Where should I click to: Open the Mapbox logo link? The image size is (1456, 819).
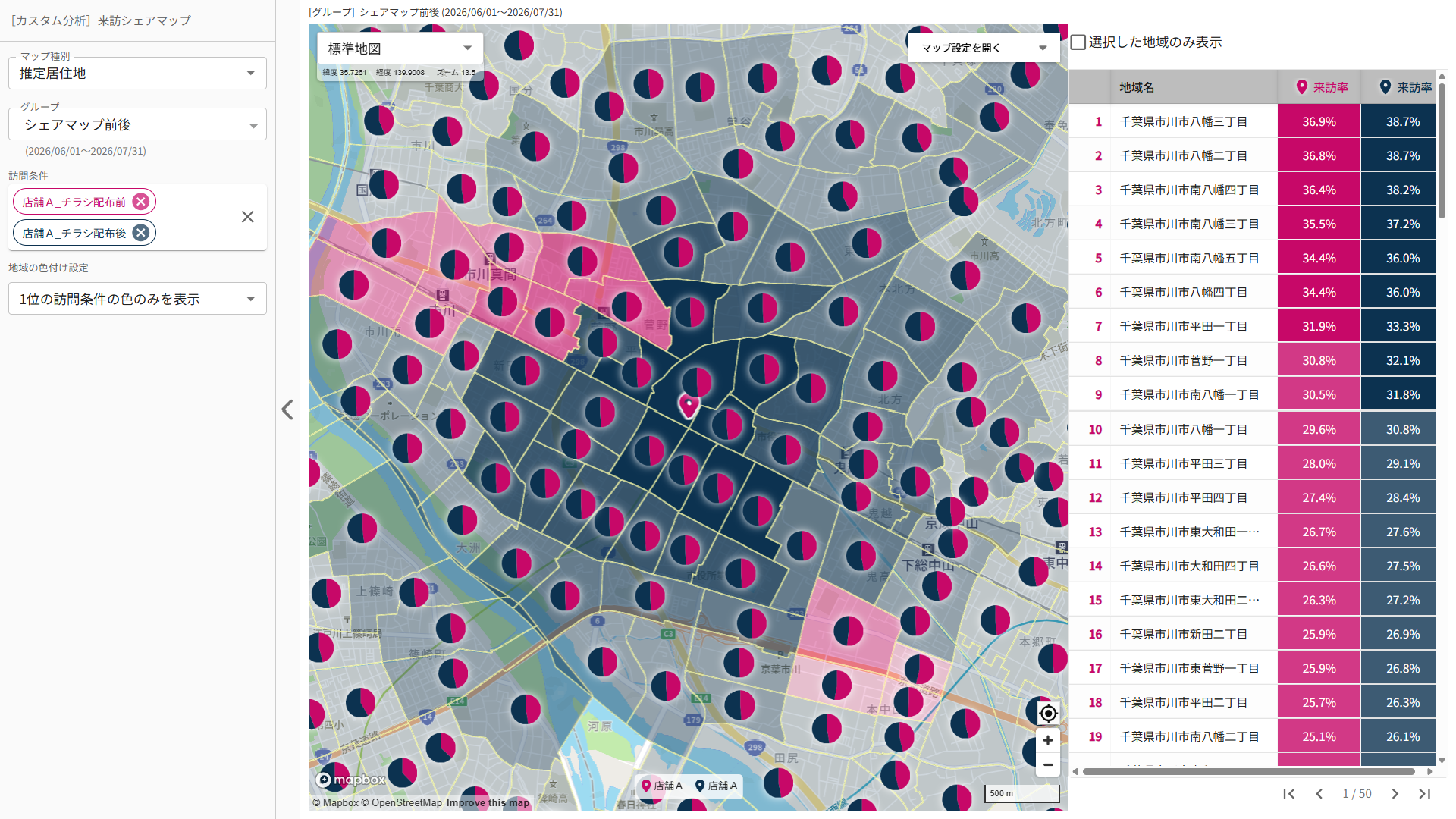350,780
